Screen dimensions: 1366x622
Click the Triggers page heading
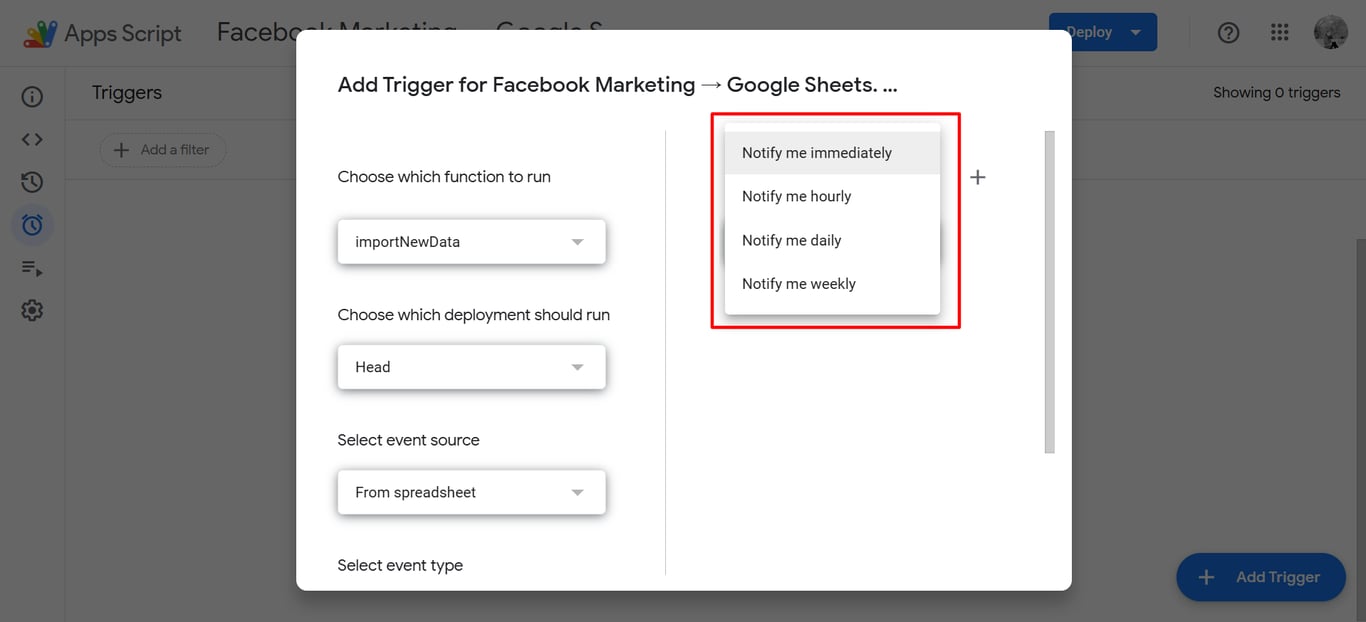pyautogui.click(x=127, y=93)
